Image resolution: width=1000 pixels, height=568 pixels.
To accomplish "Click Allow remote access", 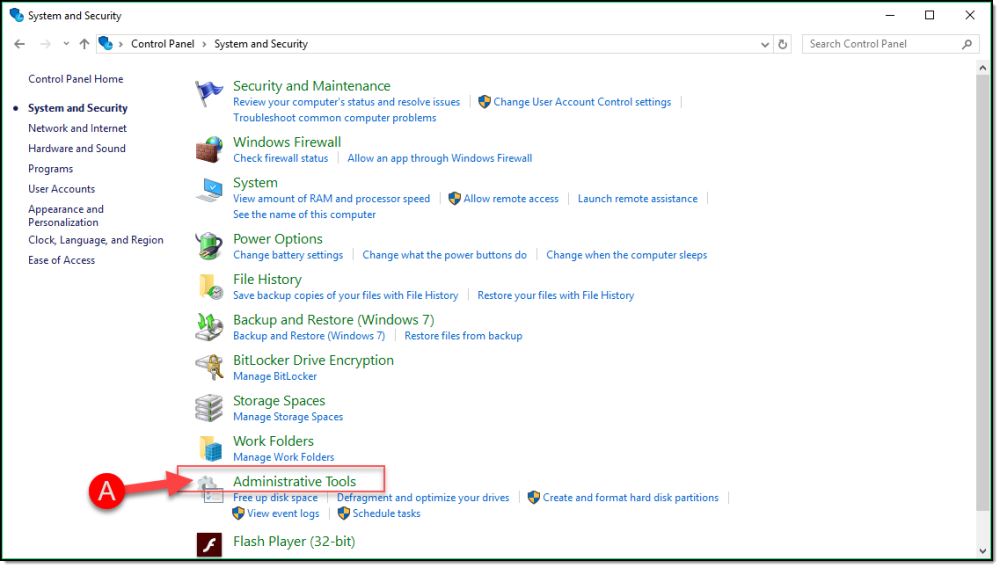I will pyautogui.click(x=511, y=199).
